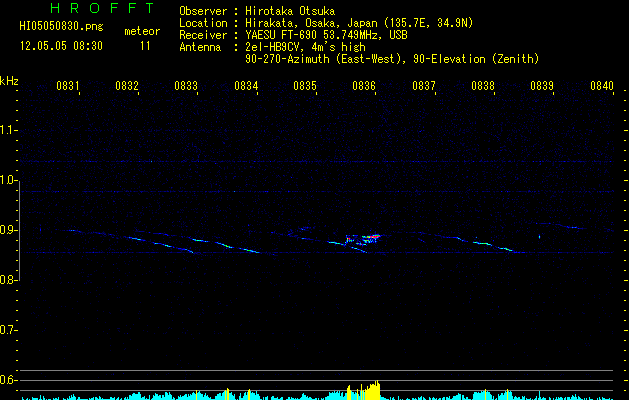This screenshot has height=400, width=629.
Task: Click the Antenna line 2el-HB9CV
Action: [272, 47]
